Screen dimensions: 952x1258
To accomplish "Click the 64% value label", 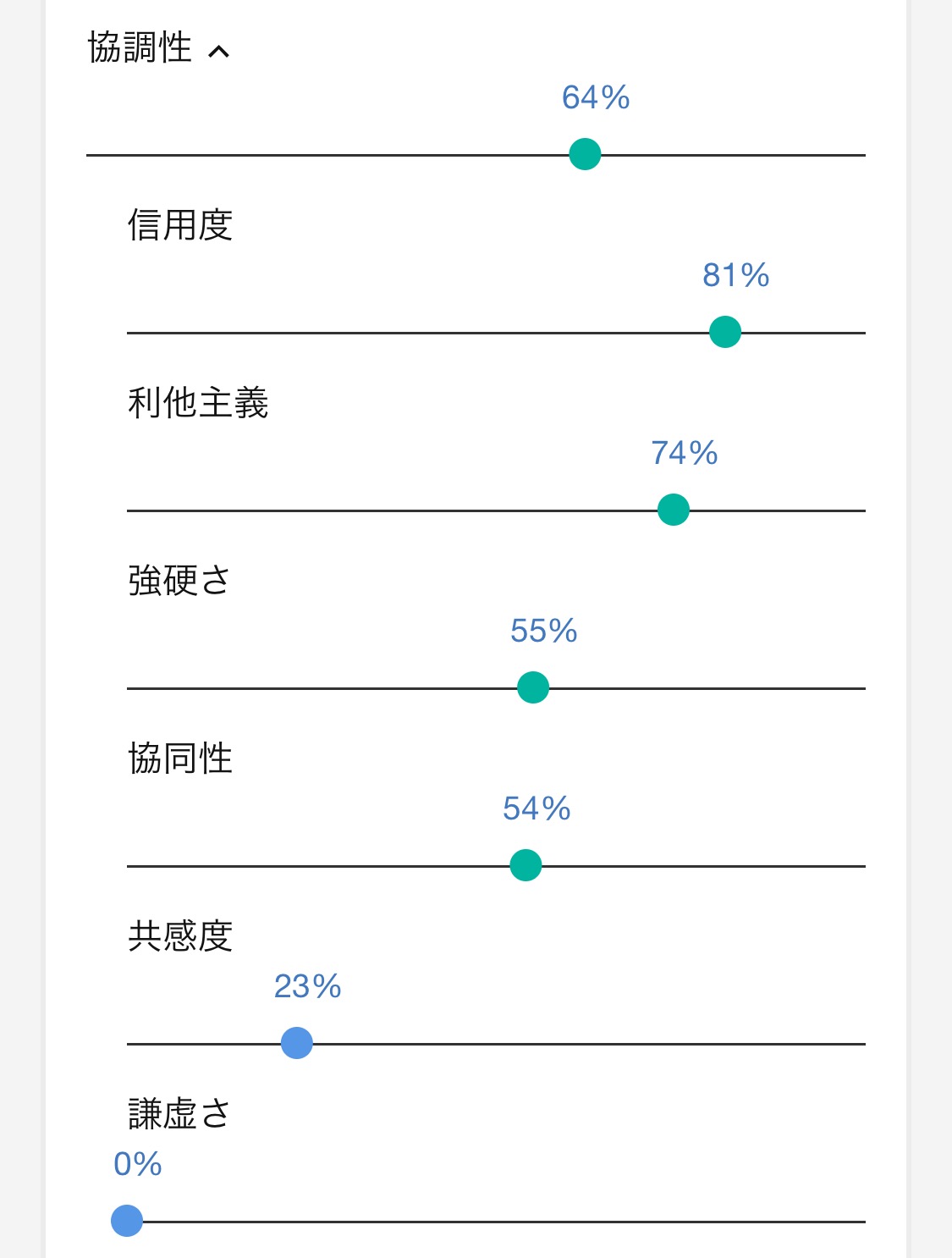I will click(596, 97).
